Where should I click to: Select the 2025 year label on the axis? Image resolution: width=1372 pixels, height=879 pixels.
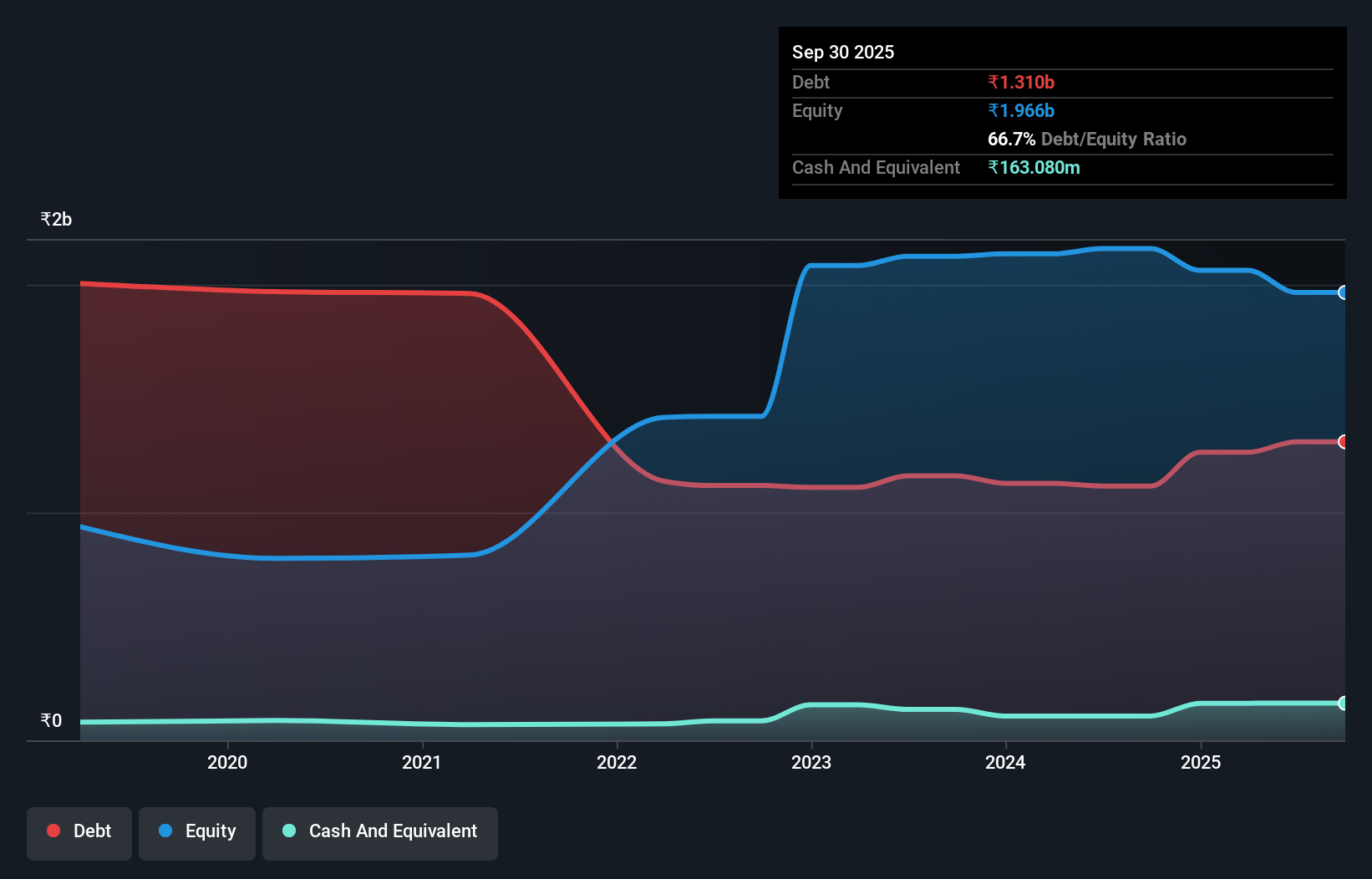(x=1201, y=762)
